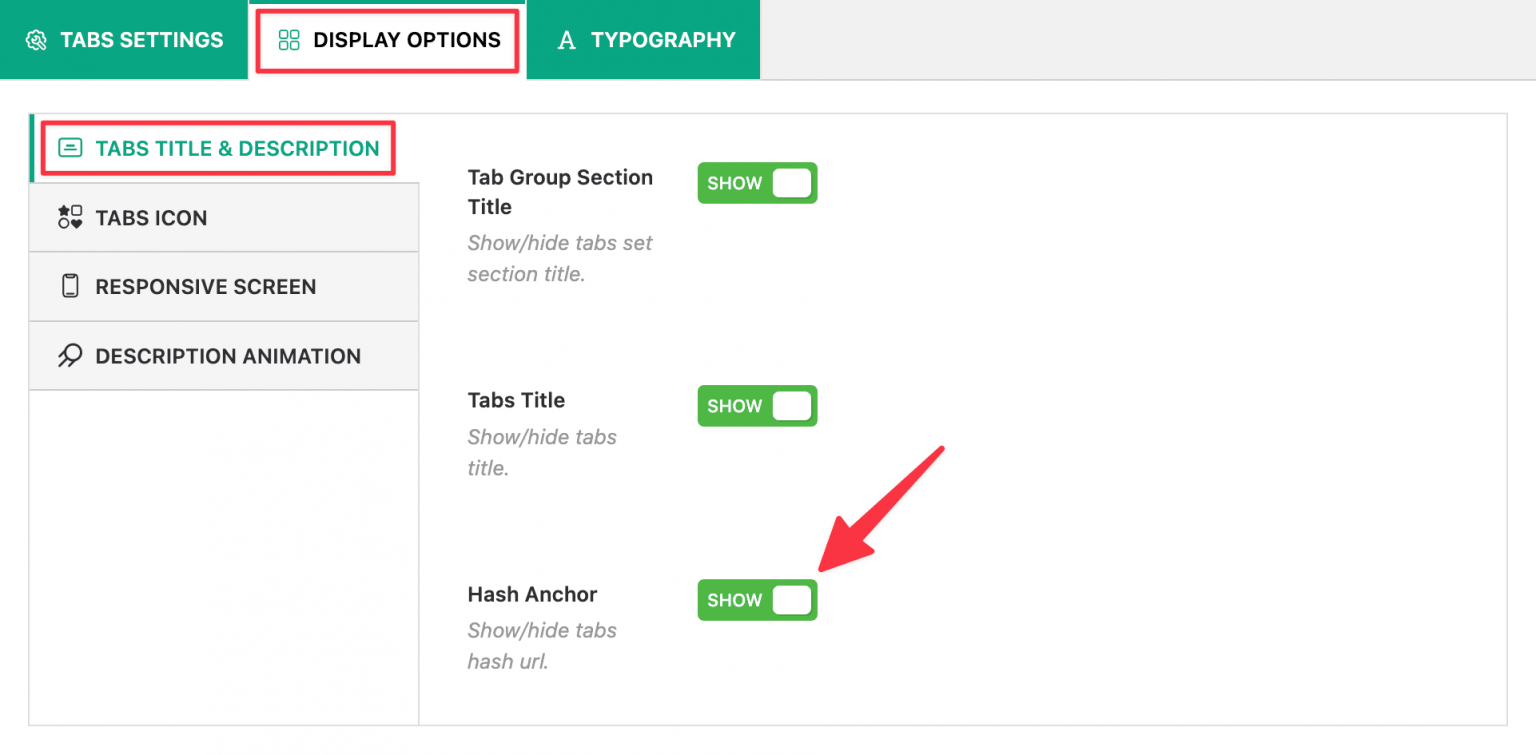Click the note icon beside Tabs Title & Description
1536x755 pixels.
[69, 146]
